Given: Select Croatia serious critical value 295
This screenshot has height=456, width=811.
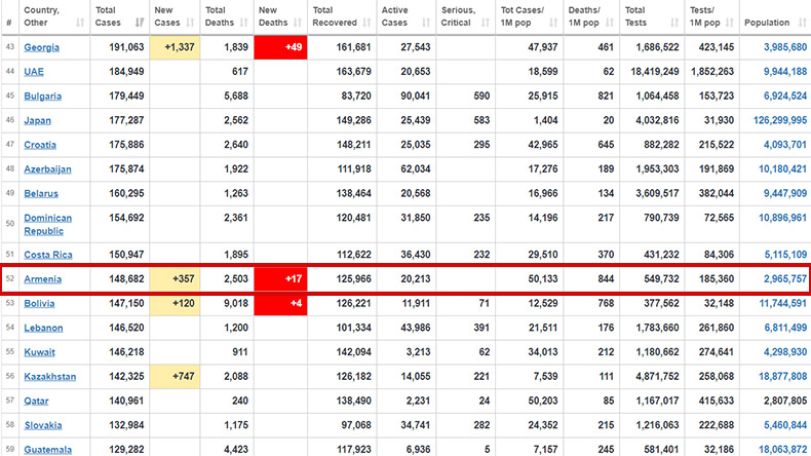Looking at the screenshot, I should (x=481, y=145).
